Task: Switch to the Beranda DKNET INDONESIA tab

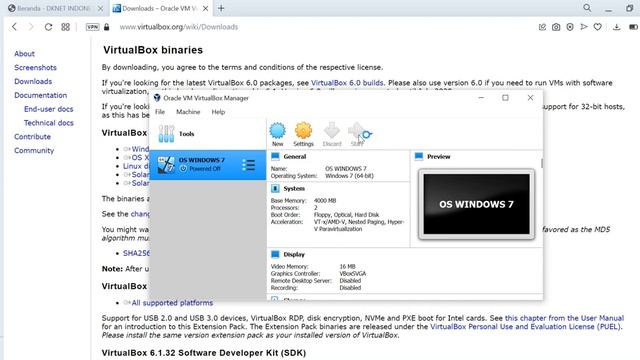Action: 56,8
